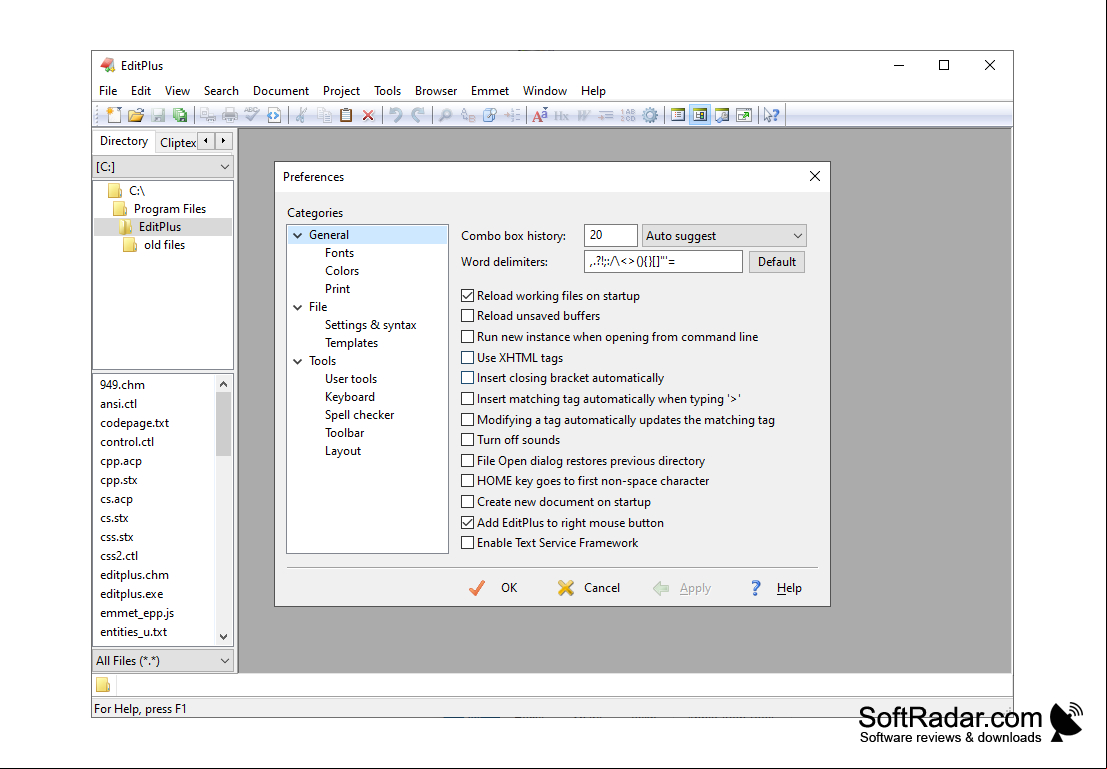The width and height of the screenshot is (1107, 769).
Task: Select Colors in Categories tree
Action: pos(342,271)
